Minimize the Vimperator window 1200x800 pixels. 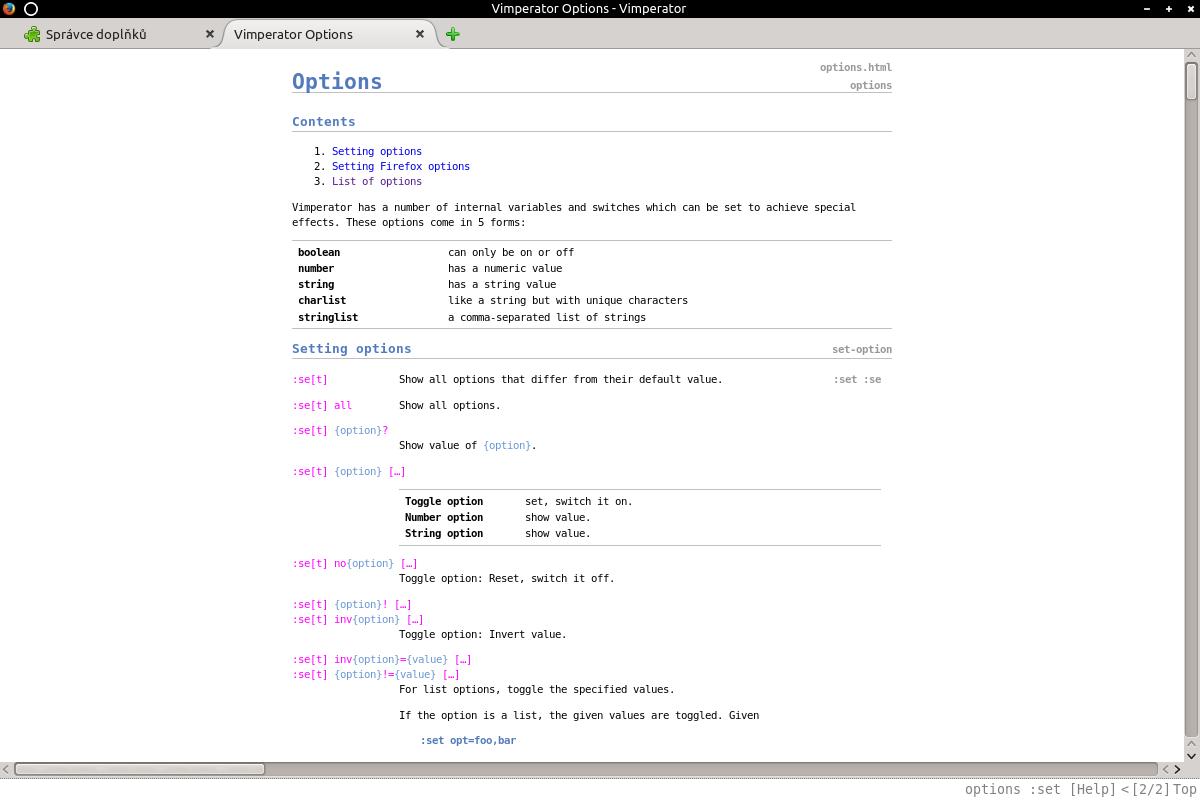tap(1147, 9)
